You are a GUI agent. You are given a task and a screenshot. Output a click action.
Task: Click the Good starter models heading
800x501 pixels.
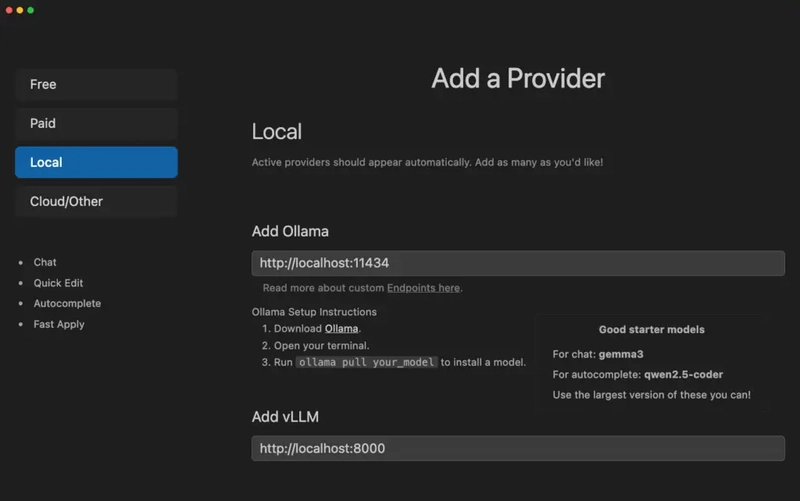pyautogui.click(x=652, y=330)
